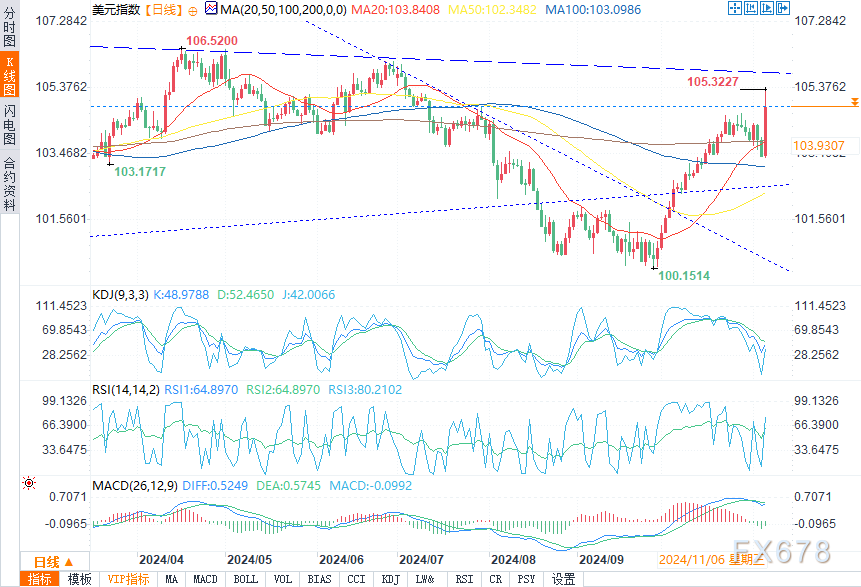Toggle the KDJ indicator in bottom bar
The height and width of the screenshot is (587, 861).
point(390,579)
